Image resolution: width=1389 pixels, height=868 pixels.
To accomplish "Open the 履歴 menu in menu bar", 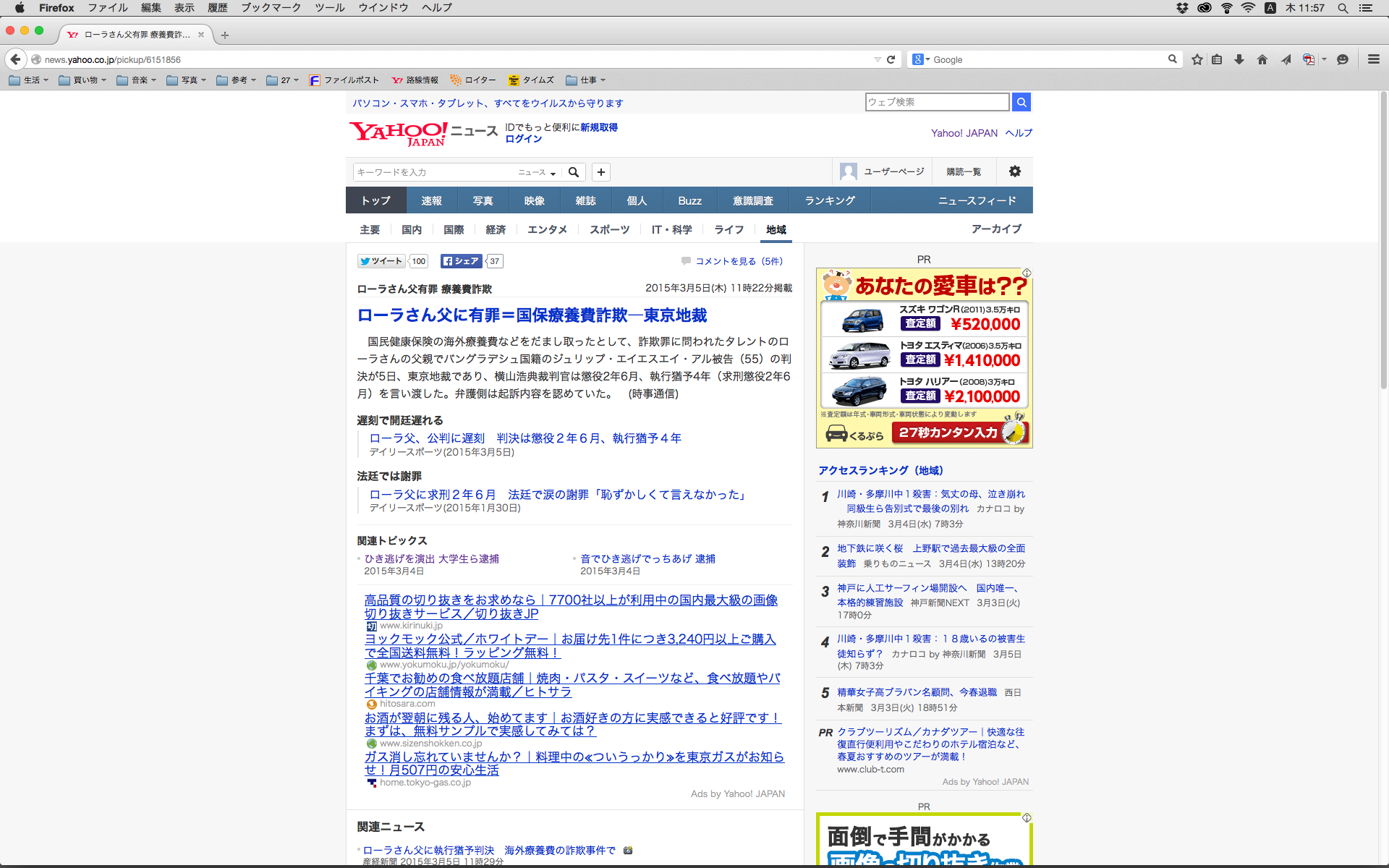I will [x=217, y=8].
